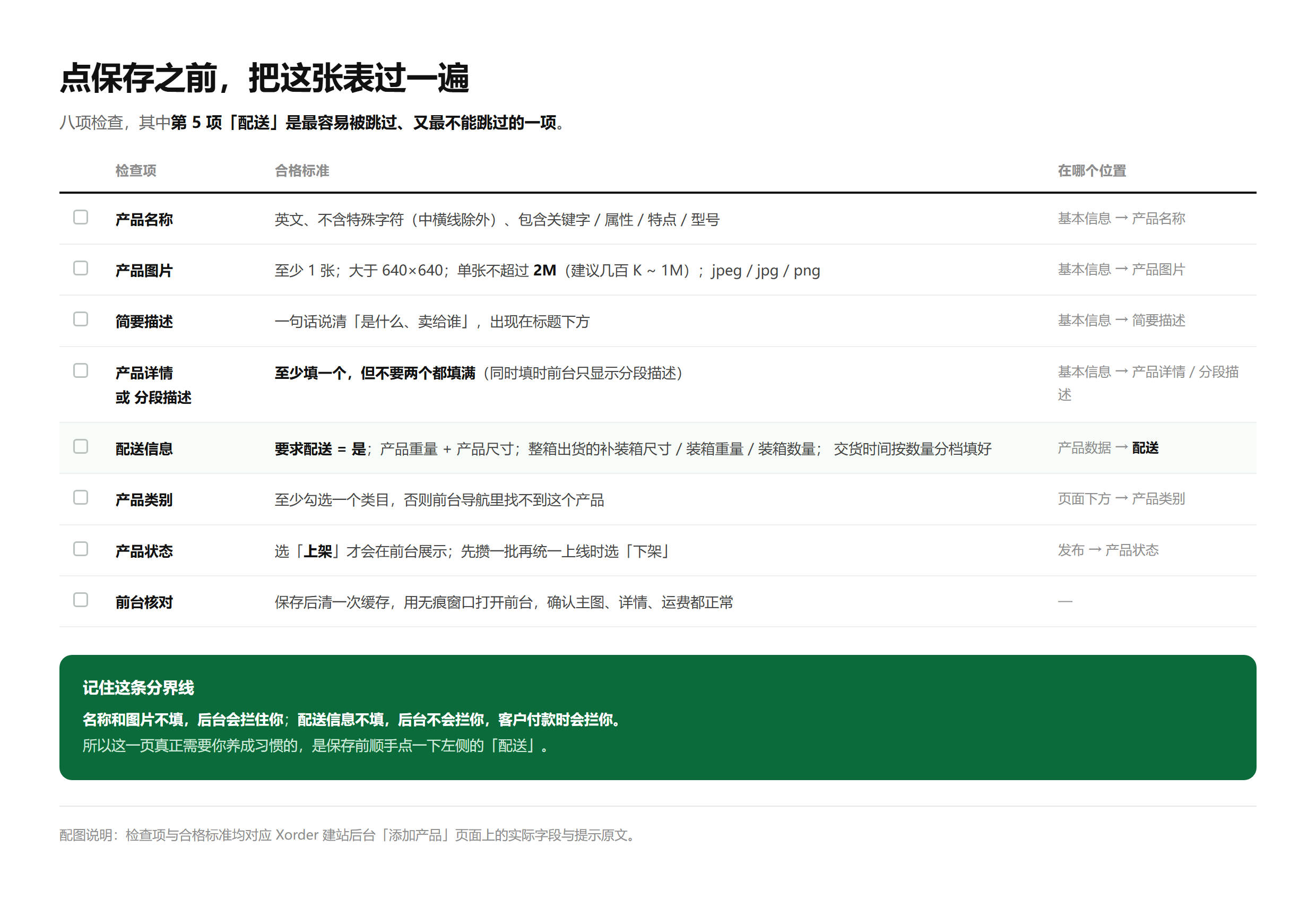1316x916 pixels.
Task: Tick the checkbox for 产品图片
Action: (81, 268)
